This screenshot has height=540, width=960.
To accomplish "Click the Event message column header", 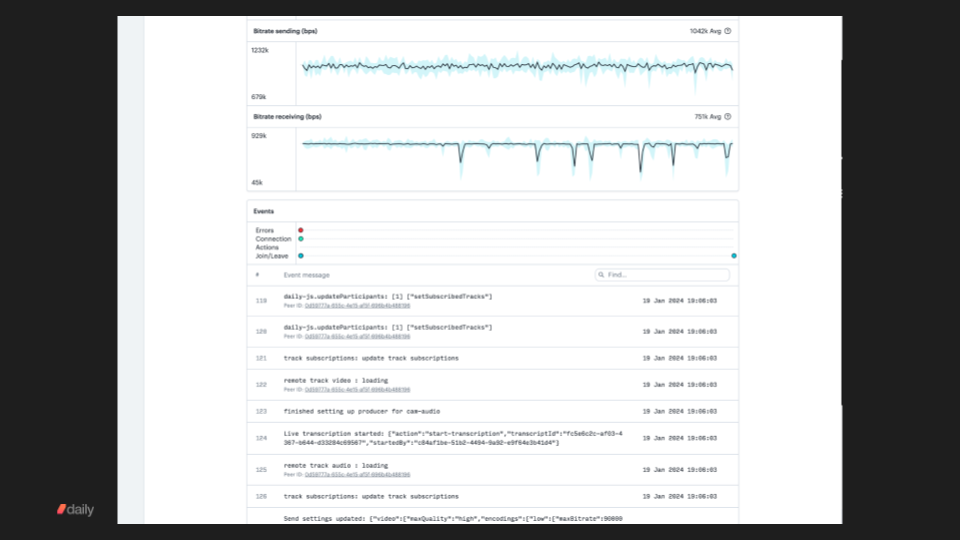I will 306,275.
